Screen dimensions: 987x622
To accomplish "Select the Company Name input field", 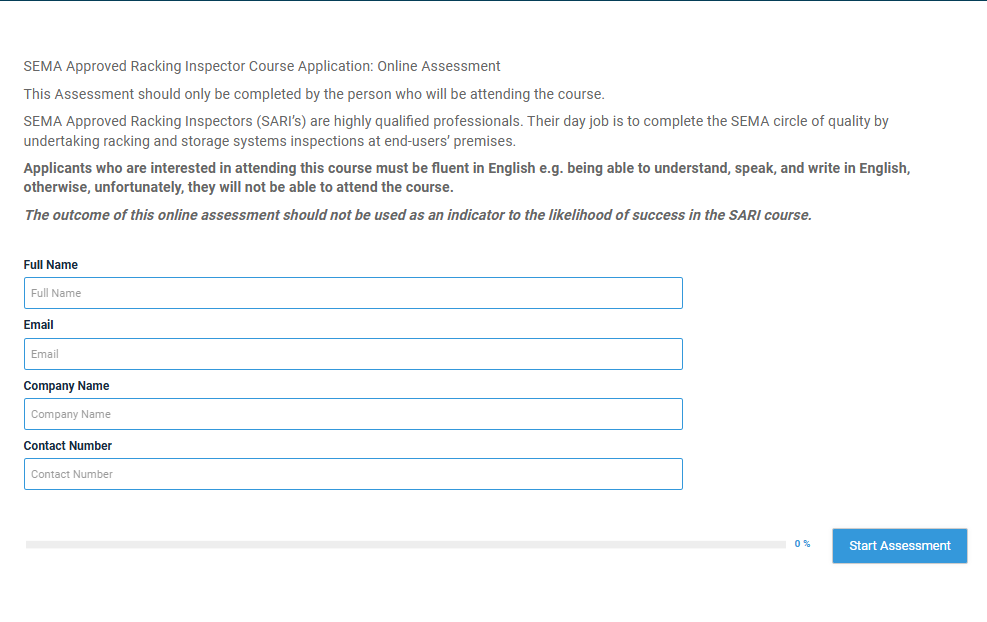I will coord(353,414).
